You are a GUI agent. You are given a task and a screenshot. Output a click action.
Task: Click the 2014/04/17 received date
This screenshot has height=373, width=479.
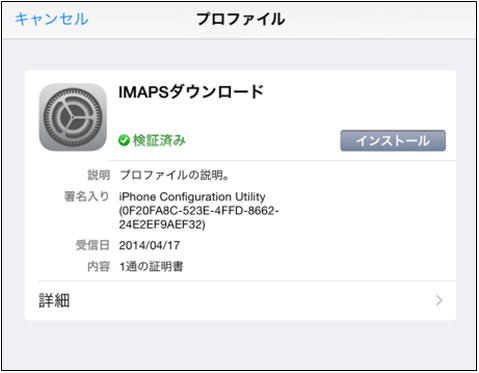(149, 245)
